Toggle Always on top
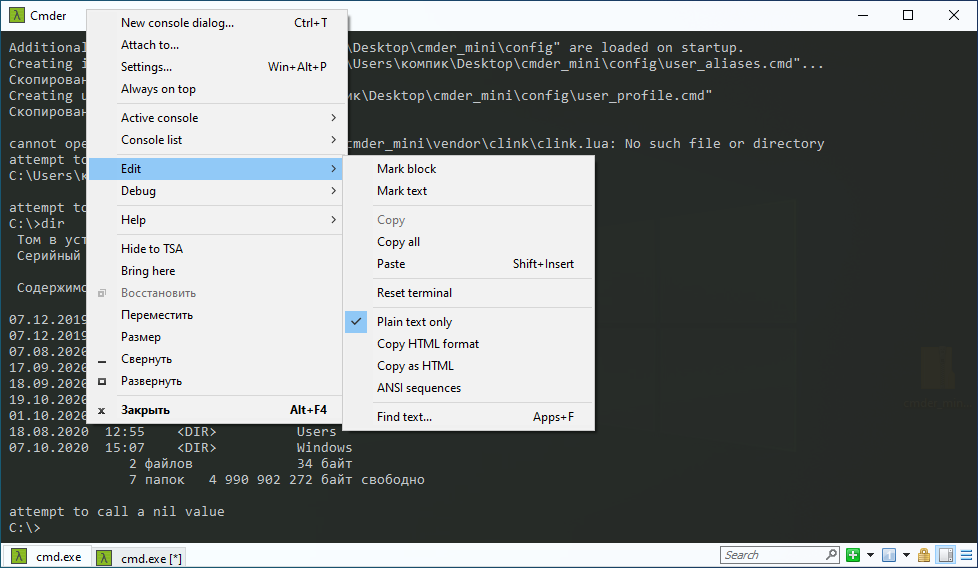Viewport: 978px width, 568px height. (x=158, y=89)
